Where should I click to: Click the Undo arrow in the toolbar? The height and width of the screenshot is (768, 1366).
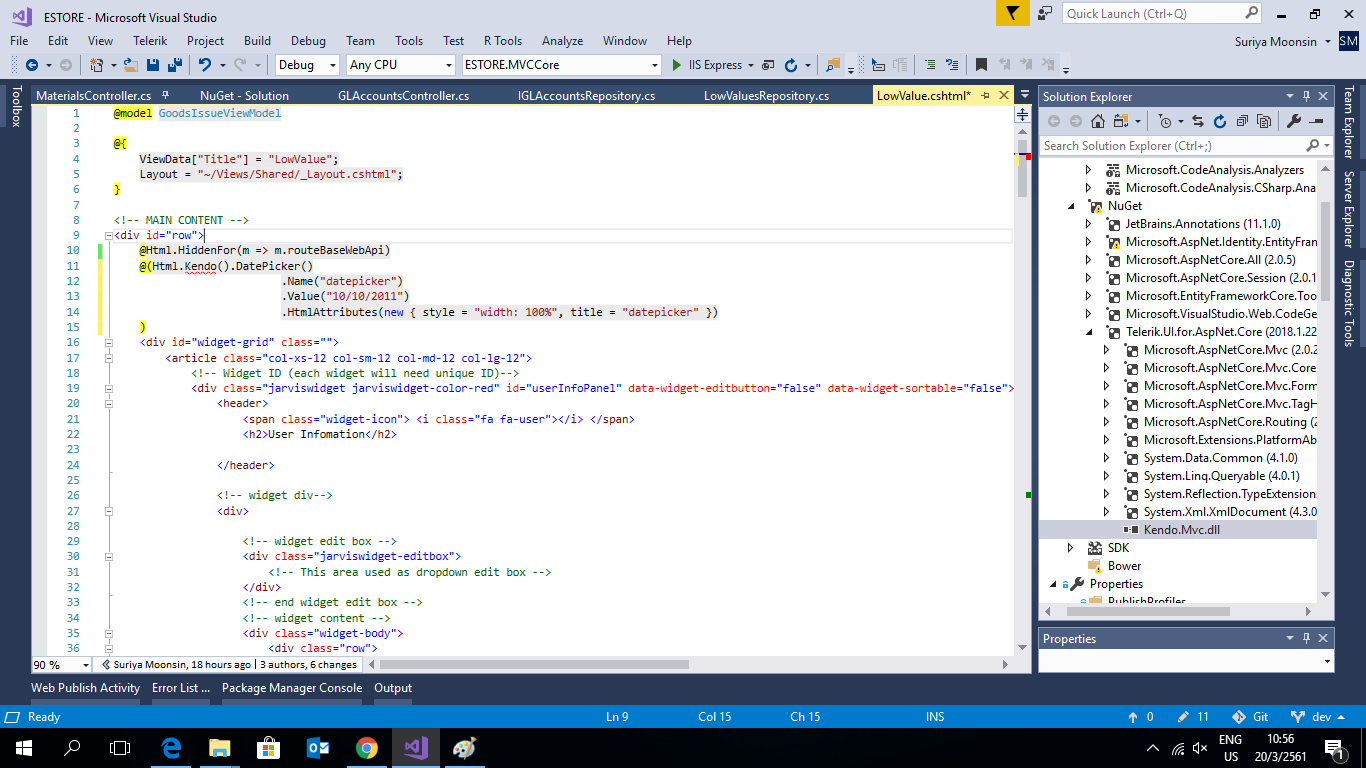[205, 65]
